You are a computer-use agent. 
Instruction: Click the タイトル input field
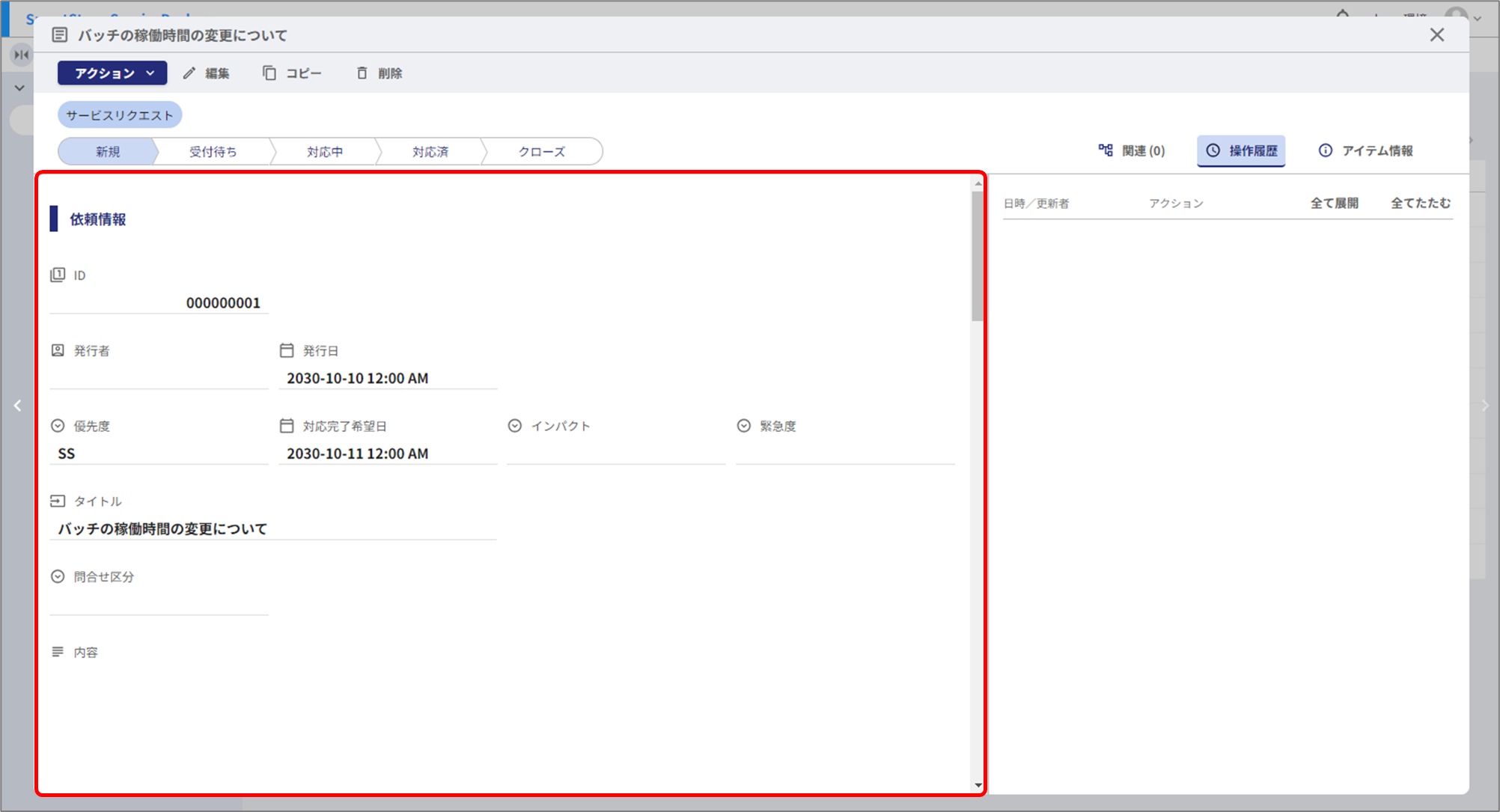(x=273, y=529)
